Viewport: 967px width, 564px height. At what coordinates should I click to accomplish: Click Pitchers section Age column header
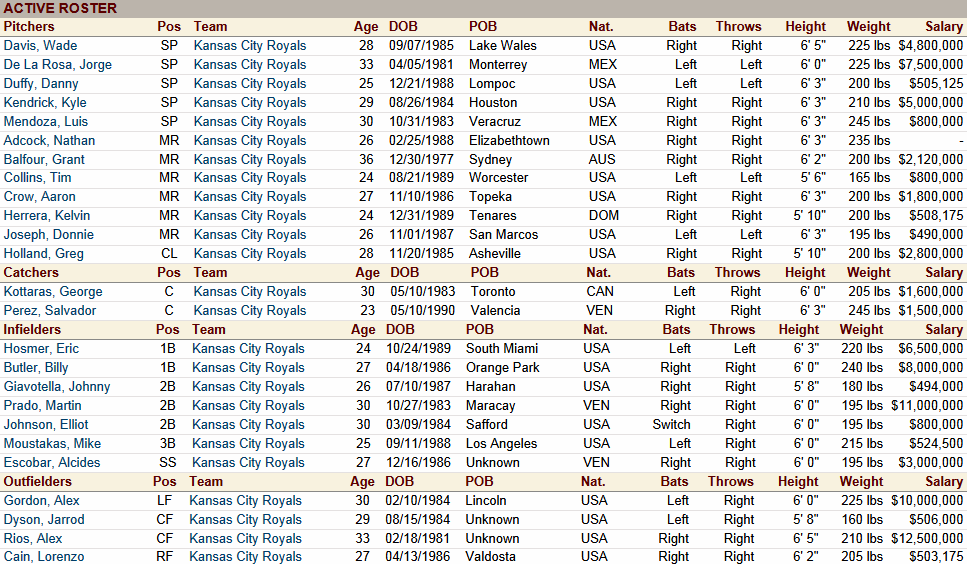(366, 27)
